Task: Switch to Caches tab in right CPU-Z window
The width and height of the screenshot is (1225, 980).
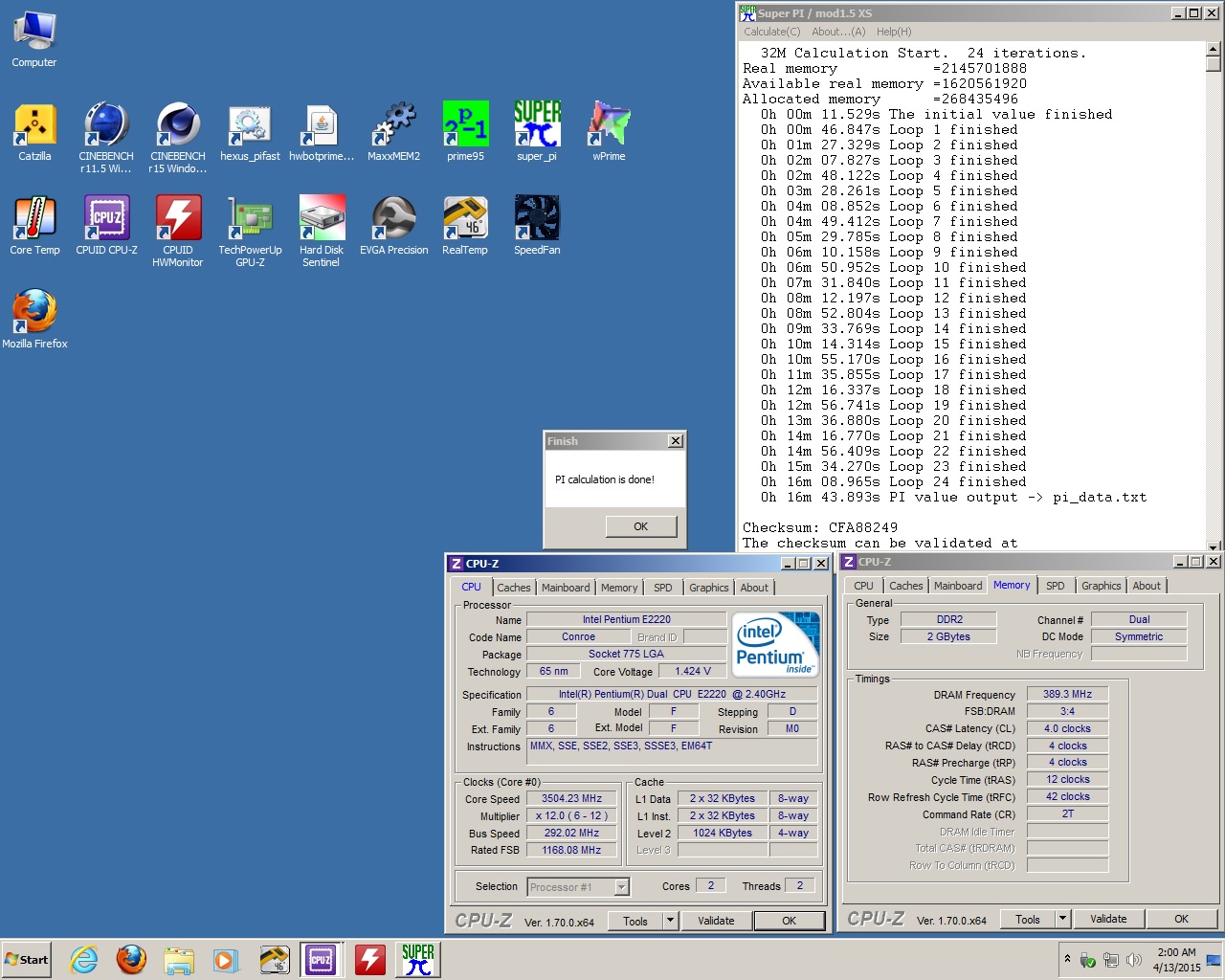Action: tap(905, 586)
